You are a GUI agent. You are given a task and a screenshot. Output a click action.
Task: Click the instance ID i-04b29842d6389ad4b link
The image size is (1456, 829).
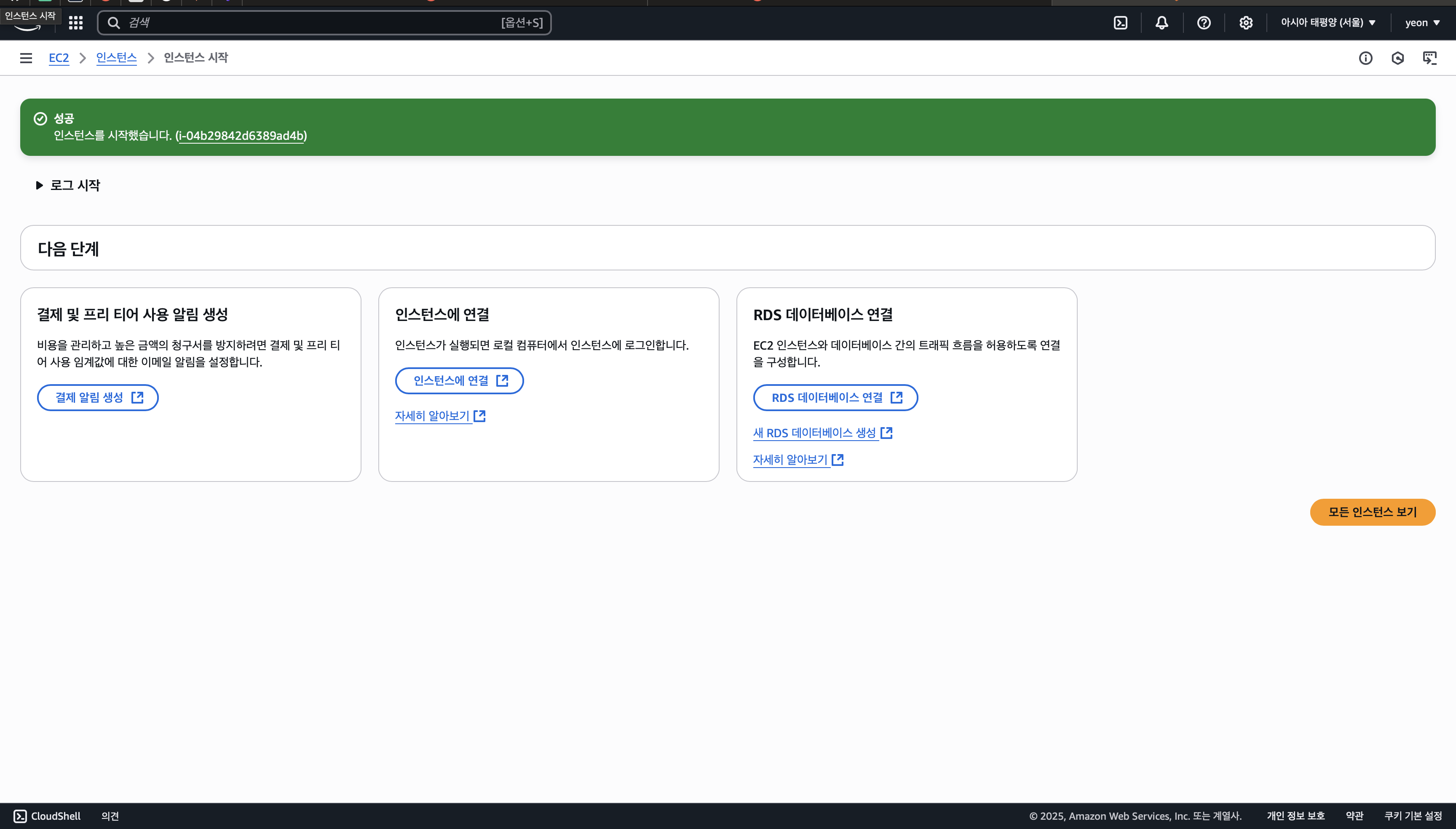coord(241,136)
